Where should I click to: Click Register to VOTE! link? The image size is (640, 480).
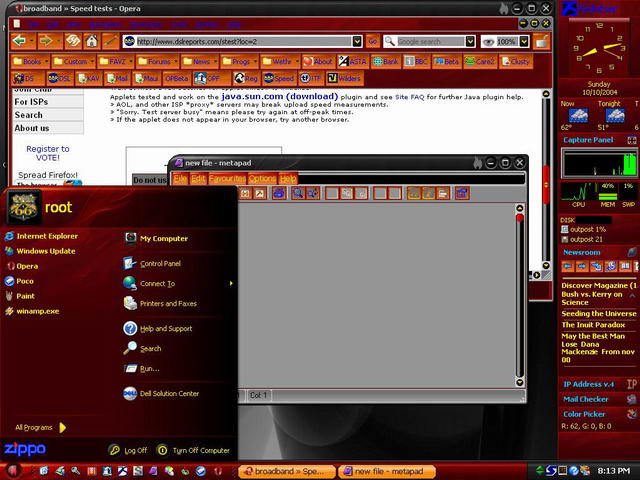click(48, 153)
